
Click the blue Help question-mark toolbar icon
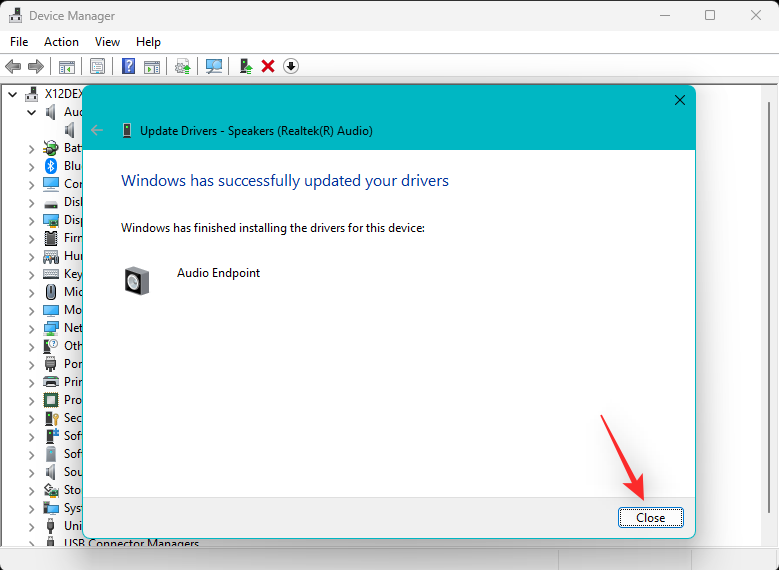[x=128, y=66]
